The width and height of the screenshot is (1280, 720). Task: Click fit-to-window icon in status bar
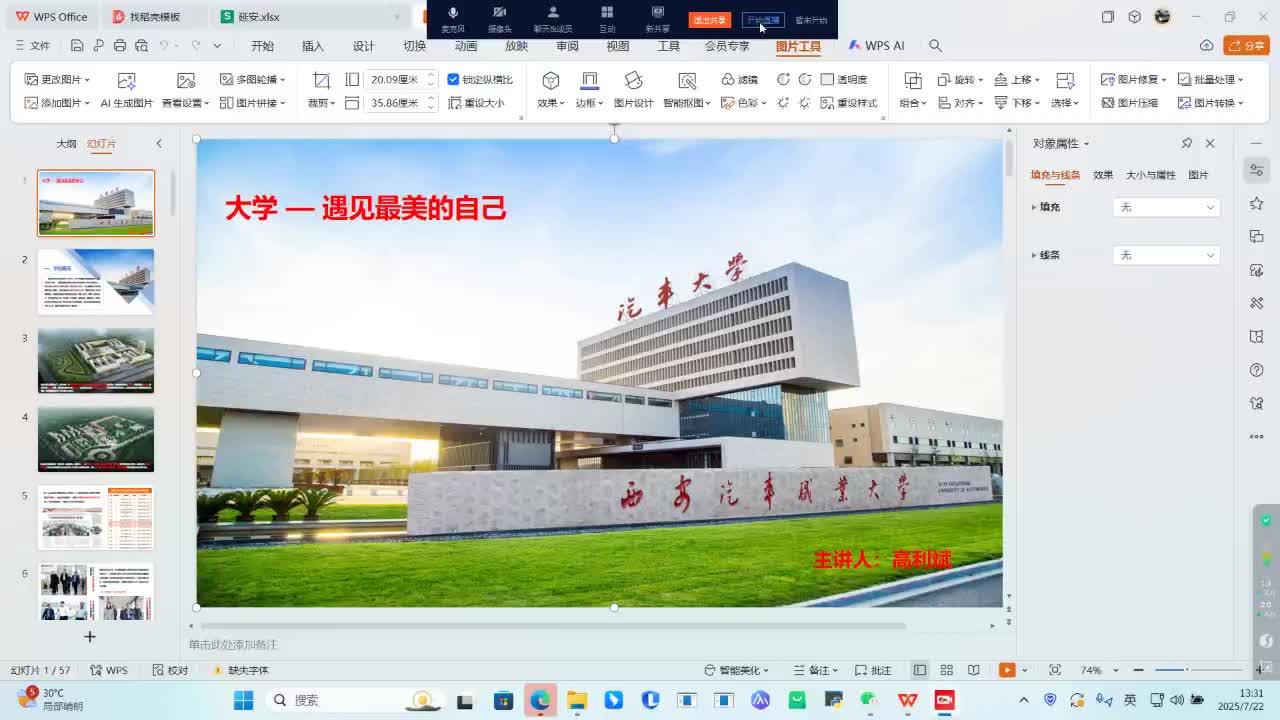click(x=1055, y=670)
